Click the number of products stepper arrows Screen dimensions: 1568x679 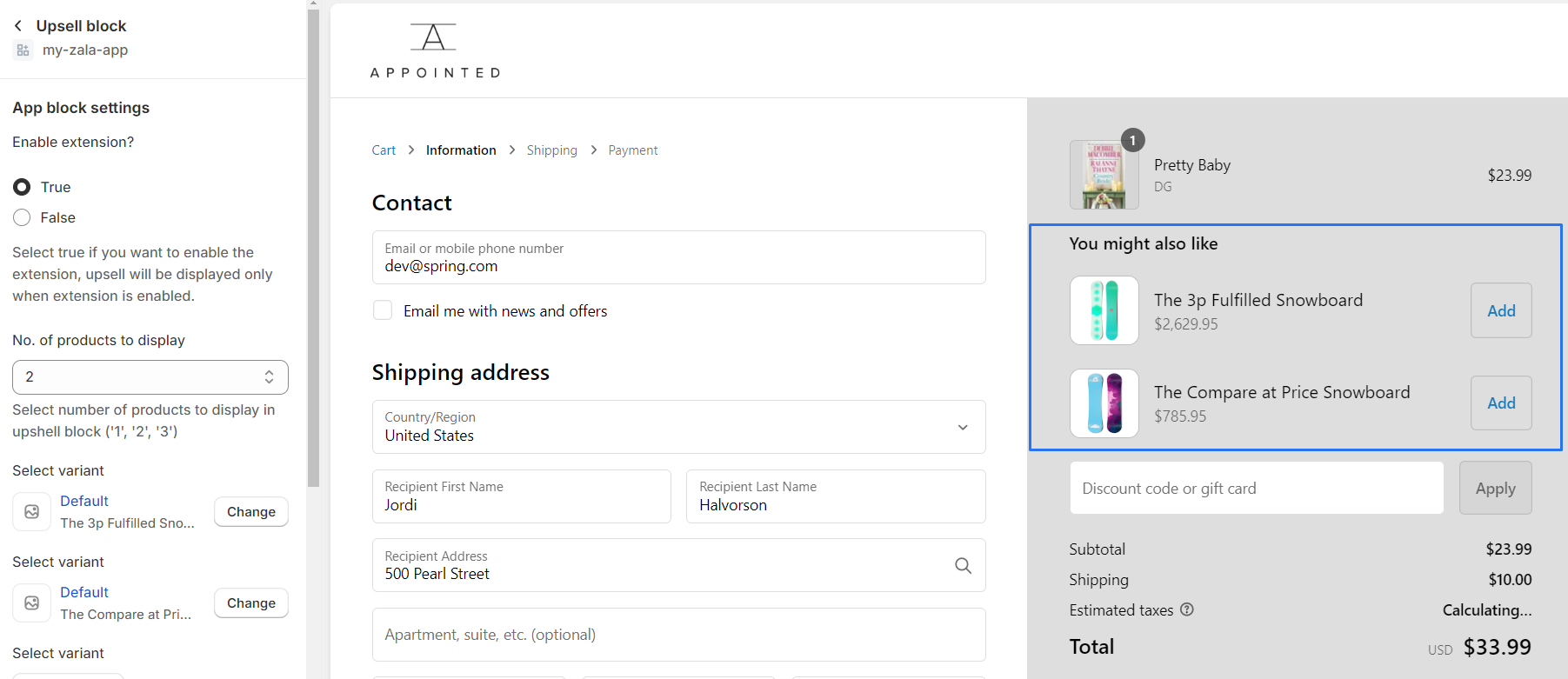click(269, 377)
